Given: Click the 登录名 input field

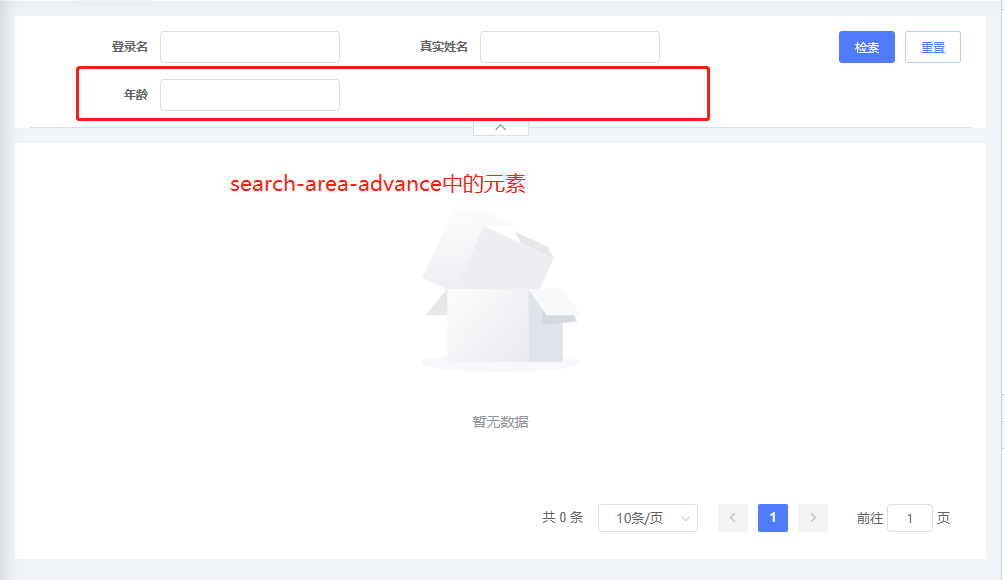Looking at the screenshot, I should 250,46.
